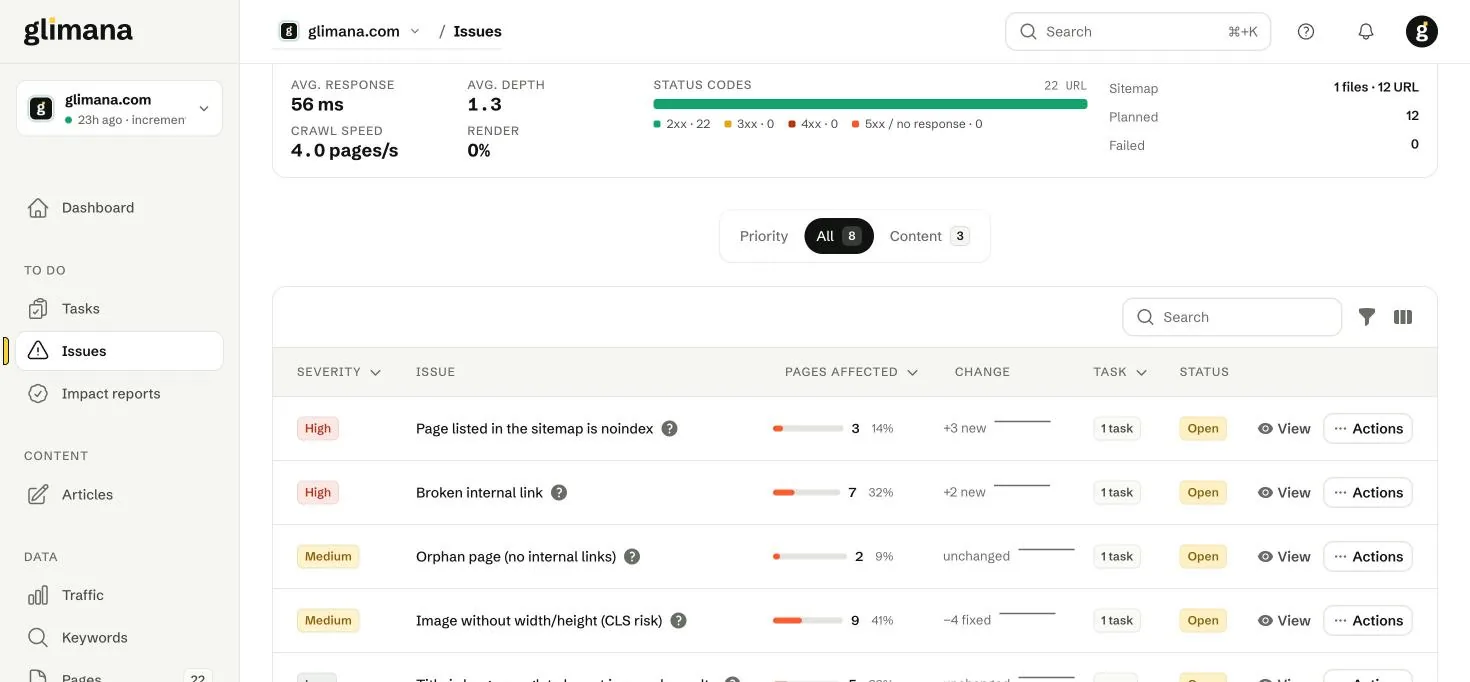The height and width of the screenshot is (682, 1470).
Task: Expand the glimana.com project switcher in sidebar
Action: 119,108
